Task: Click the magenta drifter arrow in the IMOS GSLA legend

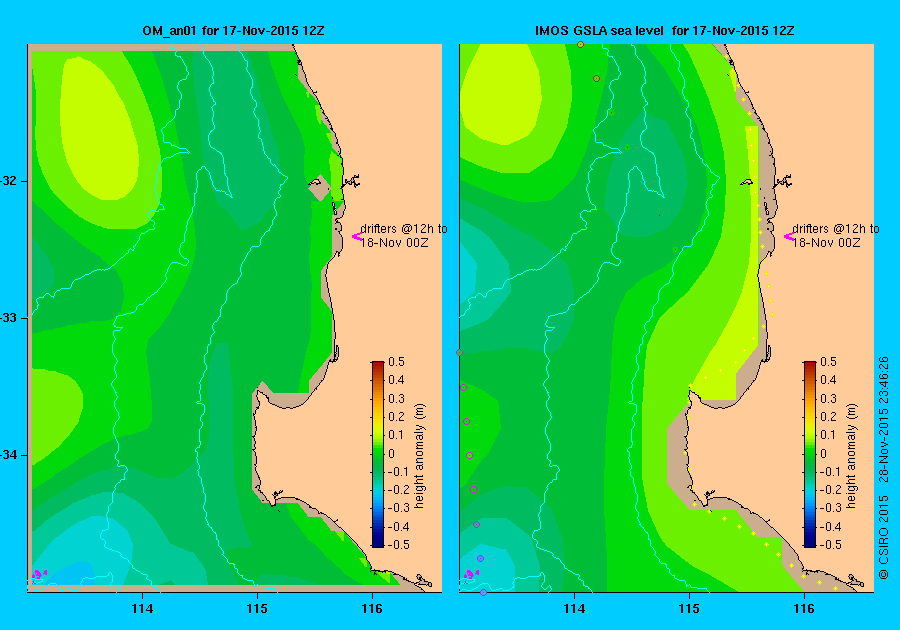Action: pyautogui.click(x=789, y=236)
